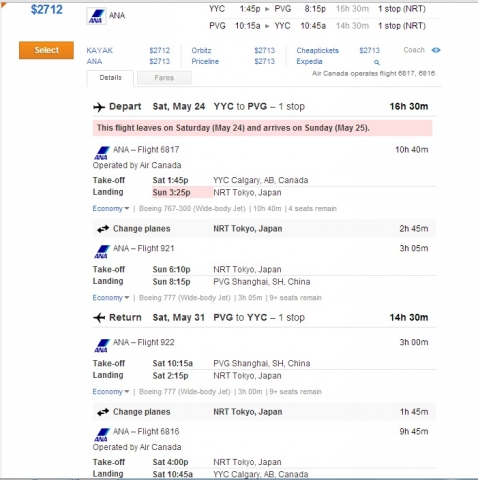478x480 pixels.
Task: Click the ANA airline logo beside the price
Action: coord(96,16)
